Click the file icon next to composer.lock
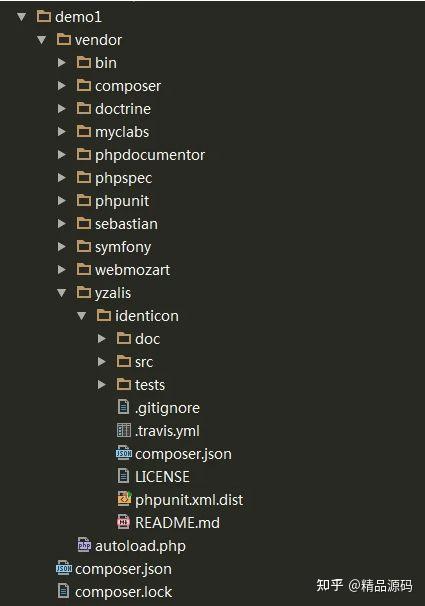Screen dimensions: 425x606 (x=63, y=591)
